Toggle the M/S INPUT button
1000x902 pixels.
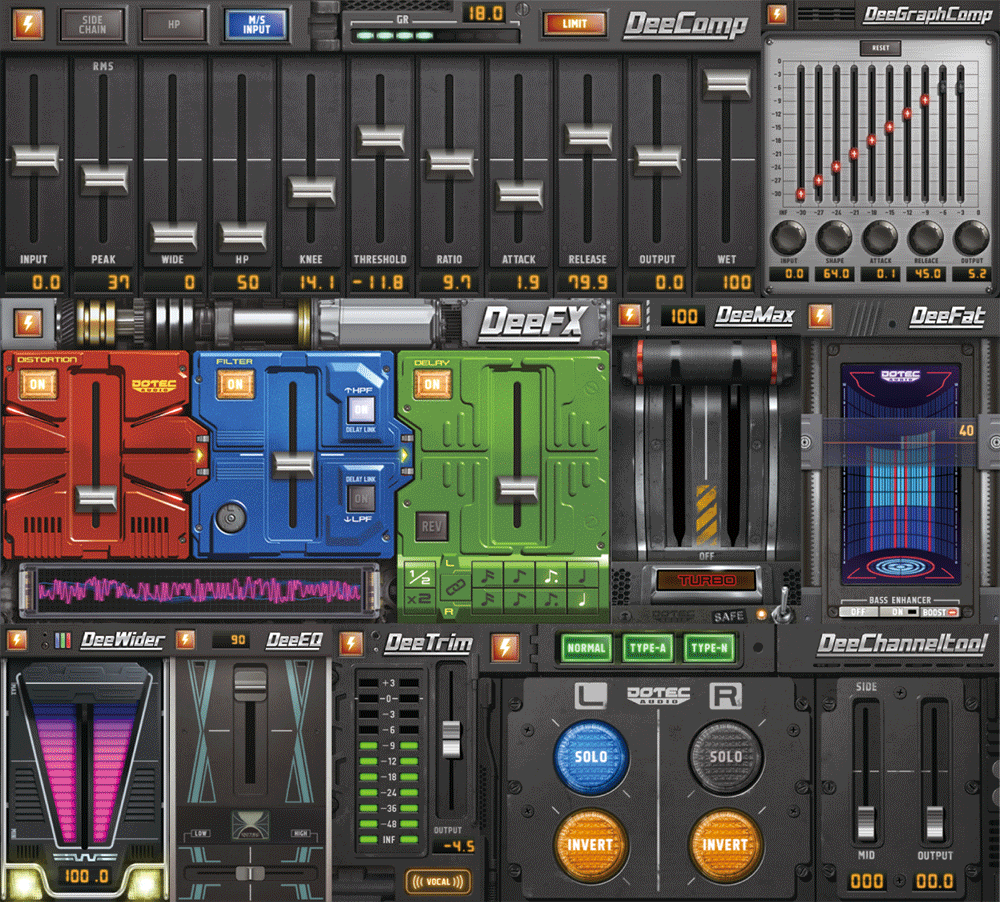(256, 24)
